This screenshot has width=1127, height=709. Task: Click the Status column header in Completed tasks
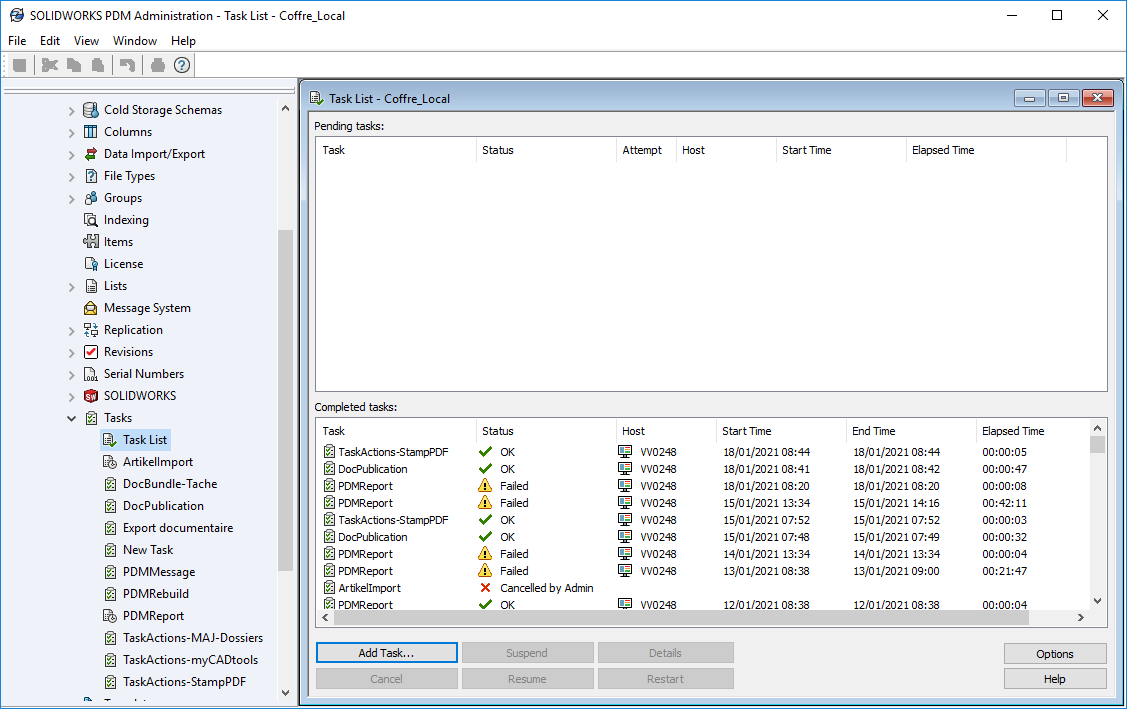[x=497, y=431]
